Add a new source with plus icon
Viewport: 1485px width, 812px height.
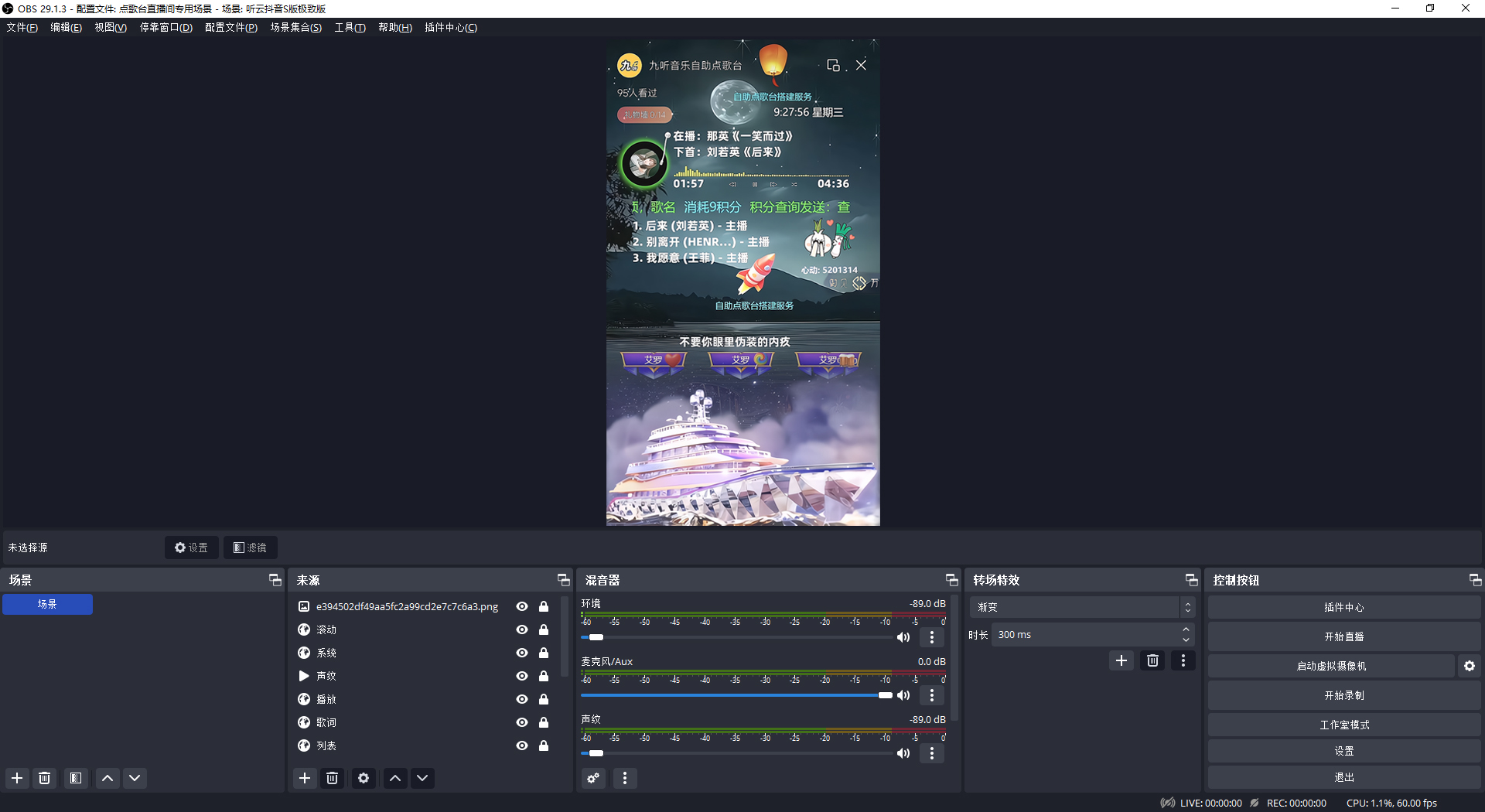point(305,778)
